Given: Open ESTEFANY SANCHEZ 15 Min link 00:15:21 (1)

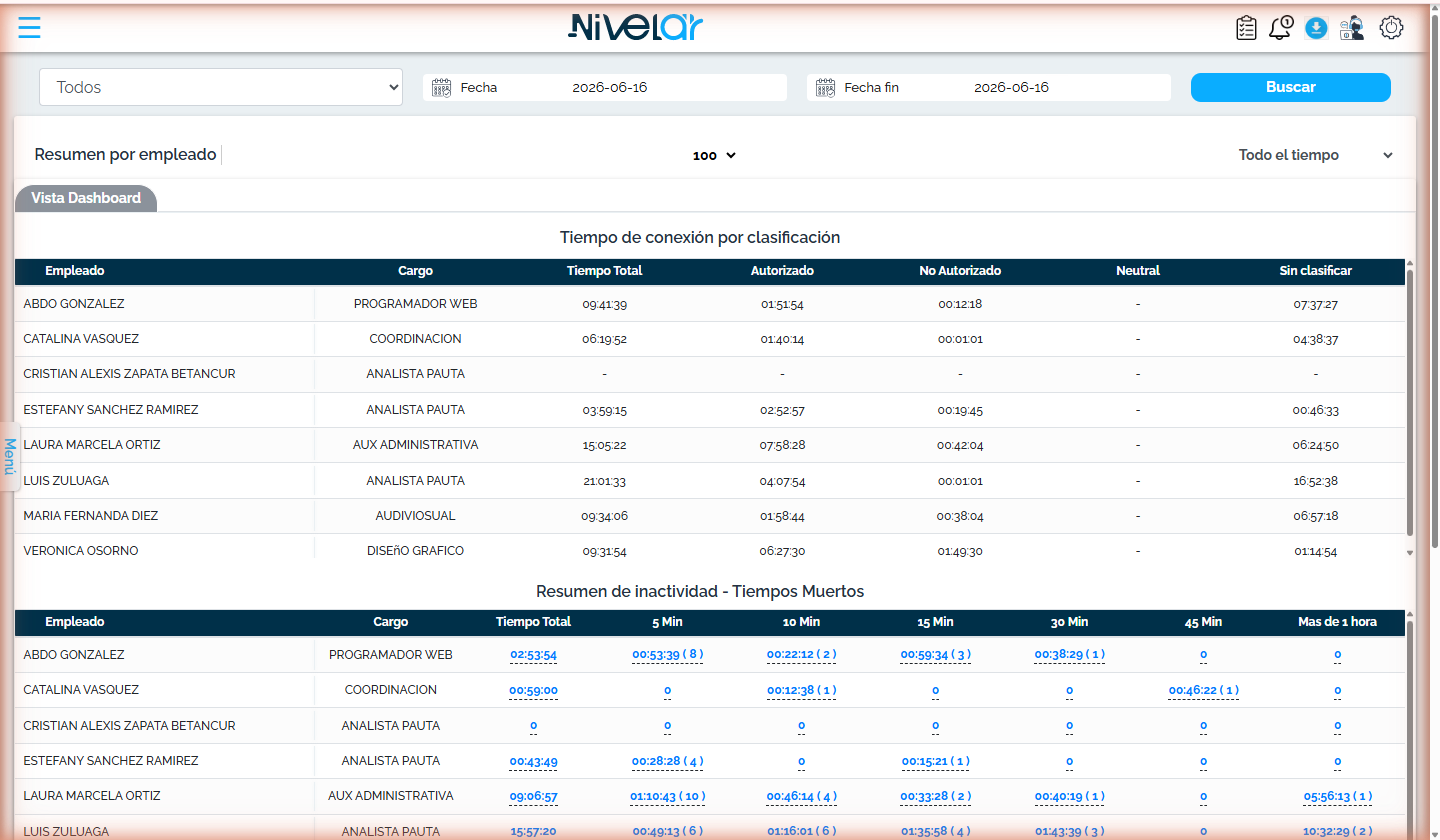Looking at the screenshot, I should click(x=935, y=762).
